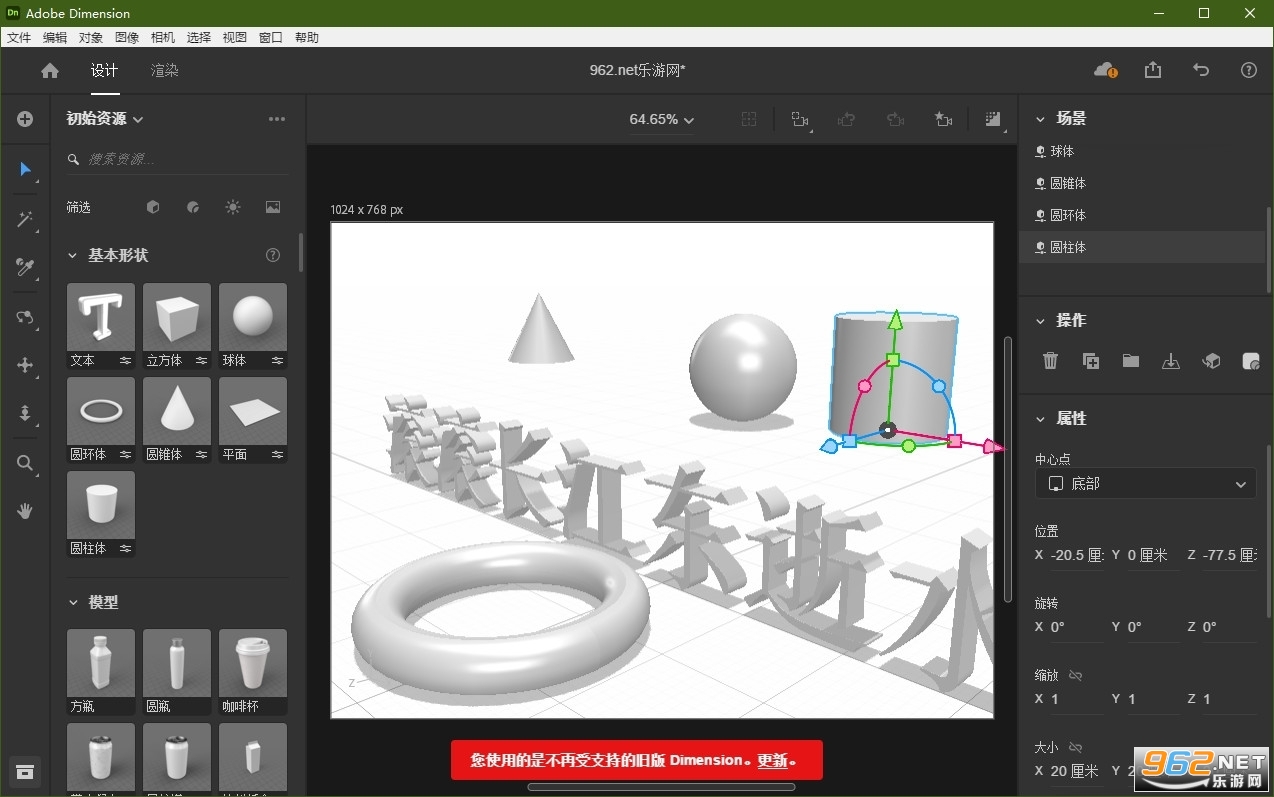Image resolution: width=1274 pixels, height=797 pixels.
Task: Filter assets by materials icon
Action: coord(193,207)
